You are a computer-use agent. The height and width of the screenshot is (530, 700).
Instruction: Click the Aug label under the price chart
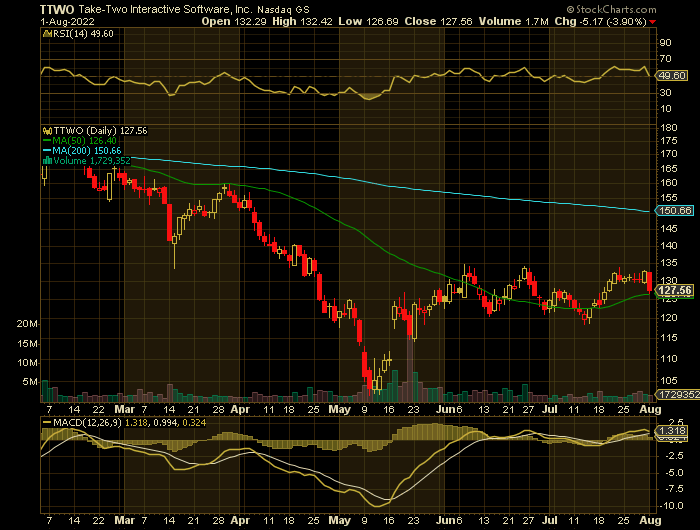(x=650, y=409)
